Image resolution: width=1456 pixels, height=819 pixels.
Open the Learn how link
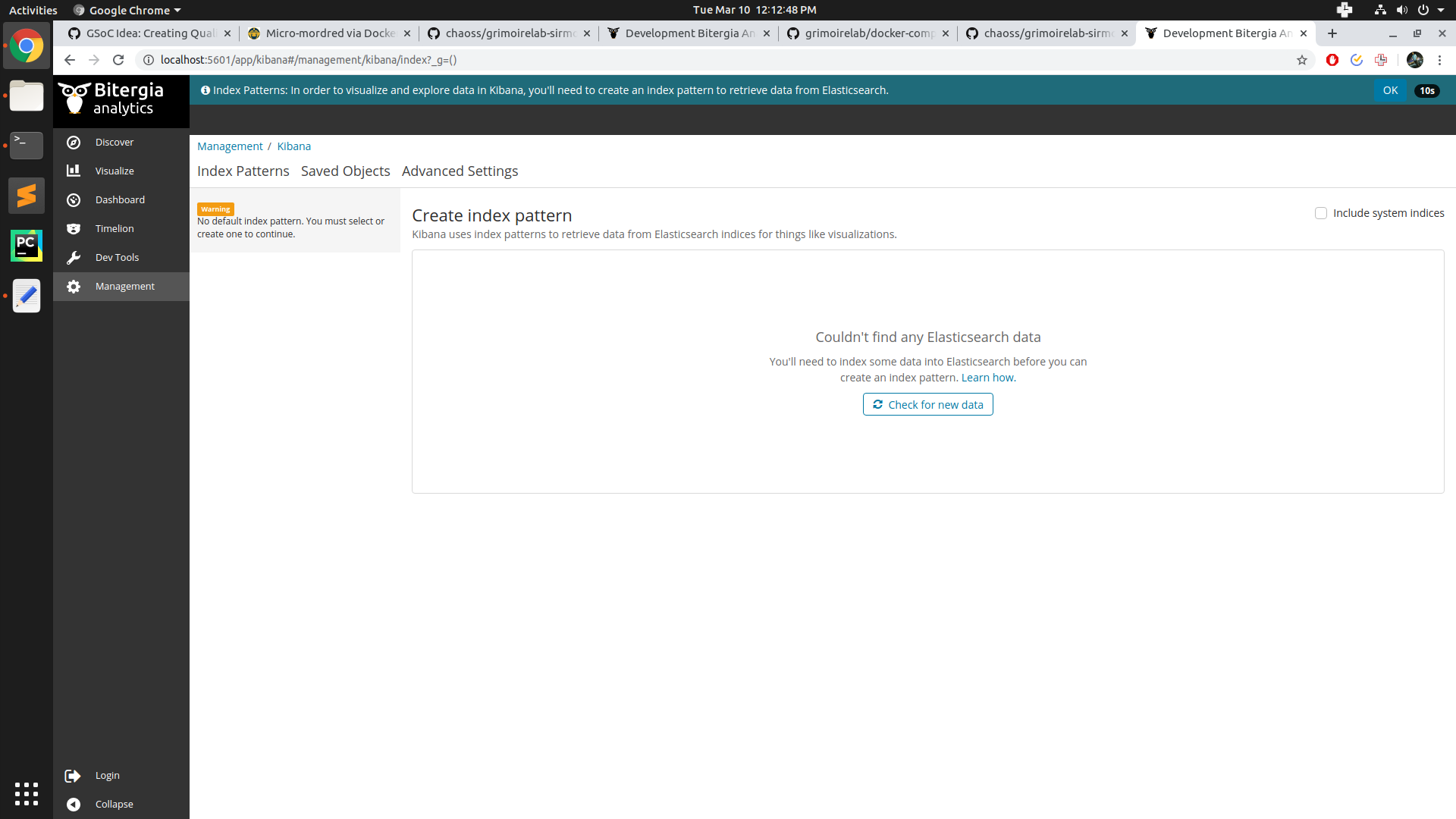pyautogui.click(x=987, y=377)
